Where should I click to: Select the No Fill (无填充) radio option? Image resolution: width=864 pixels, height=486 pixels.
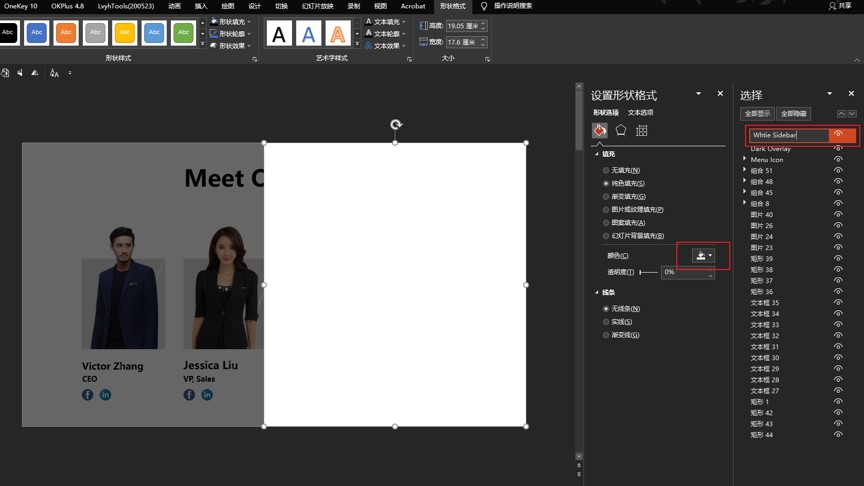tap(606, 171)
